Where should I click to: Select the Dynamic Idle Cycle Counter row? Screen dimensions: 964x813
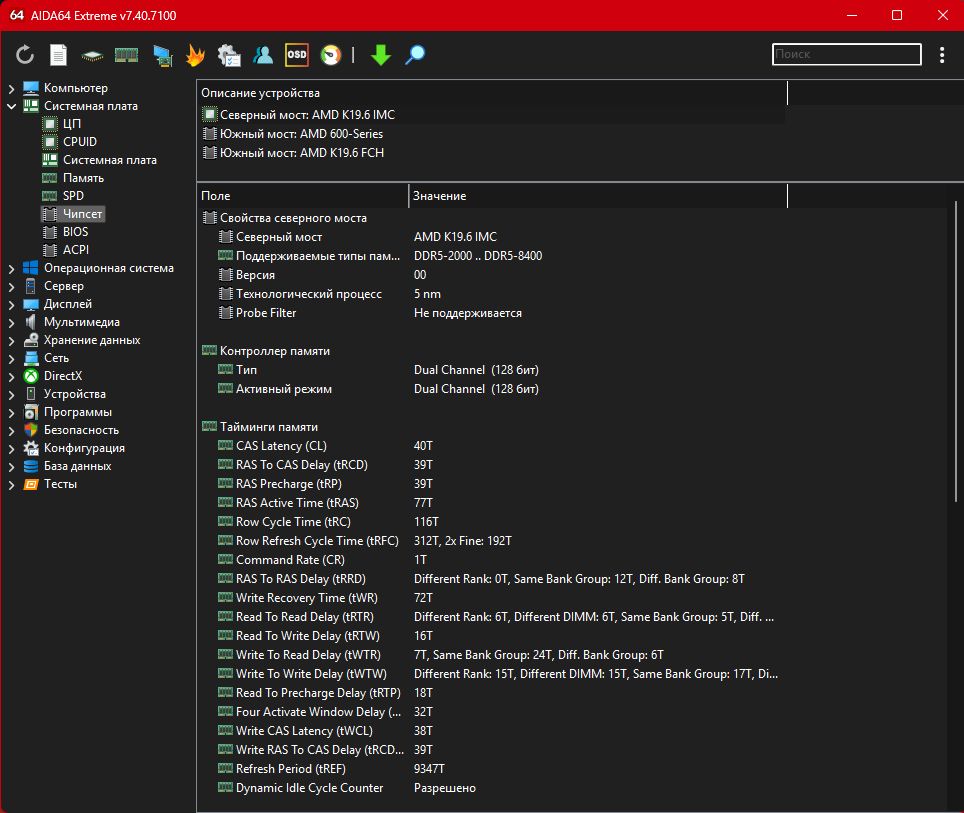coord(492,788)
